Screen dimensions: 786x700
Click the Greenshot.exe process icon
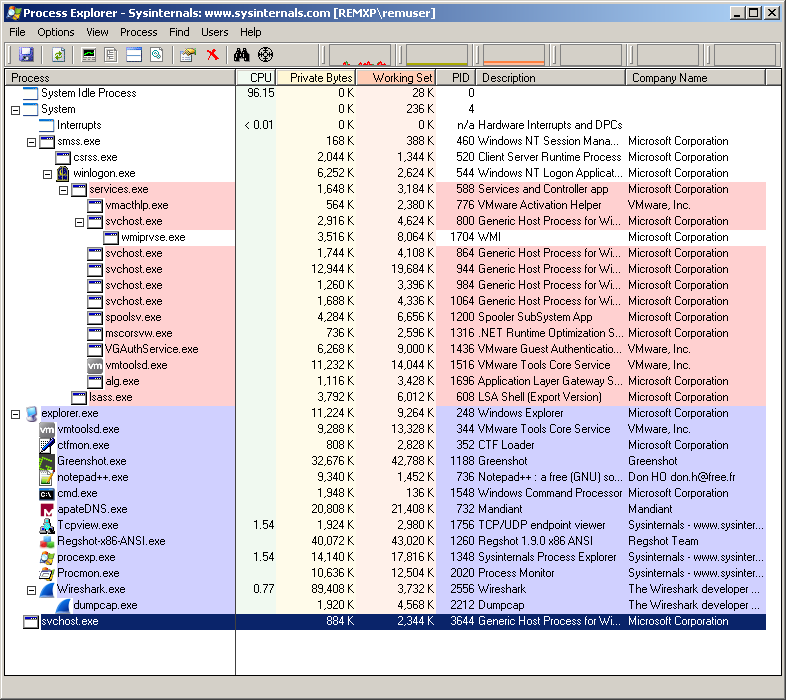47,461
